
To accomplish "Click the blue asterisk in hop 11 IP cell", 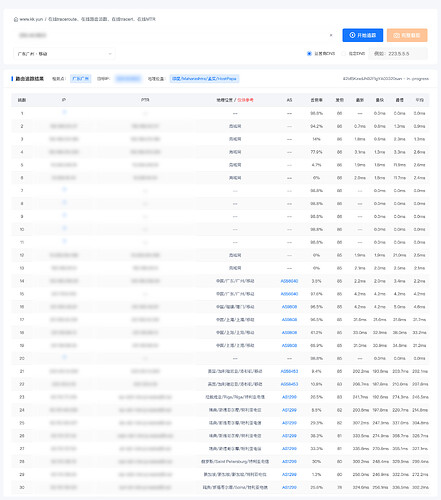I will click(x=64, y=241).
